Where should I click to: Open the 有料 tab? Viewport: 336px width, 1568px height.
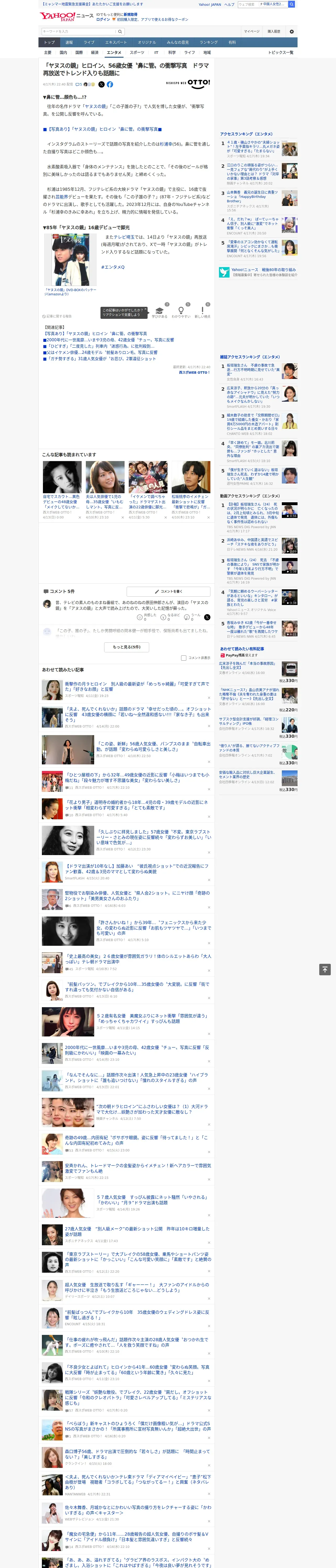click(x=232, y=43)
